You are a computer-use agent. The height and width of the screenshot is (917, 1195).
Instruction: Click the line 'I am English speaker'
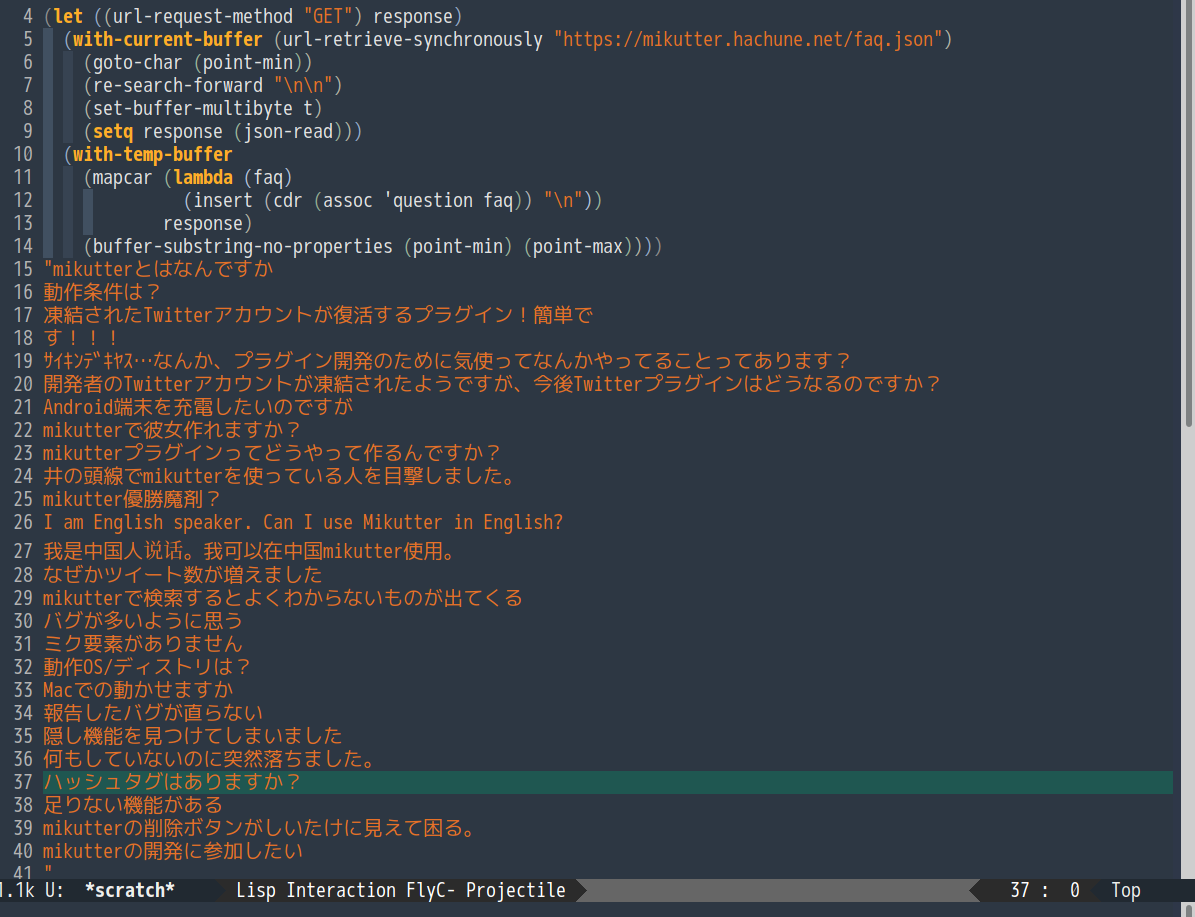click(303, 523)
